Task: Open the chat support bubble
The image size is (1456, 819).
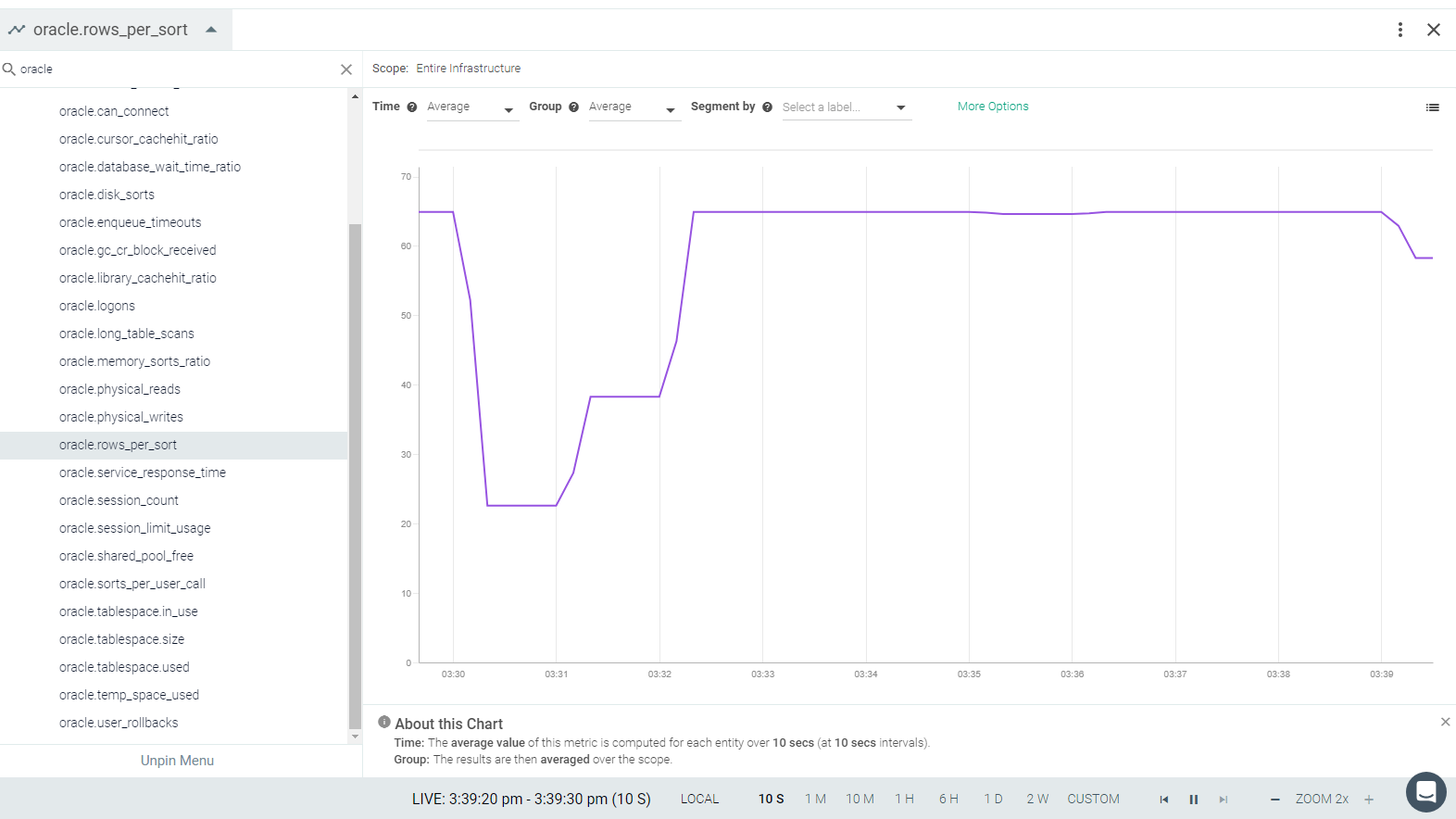Action: tap(1425, 792)
